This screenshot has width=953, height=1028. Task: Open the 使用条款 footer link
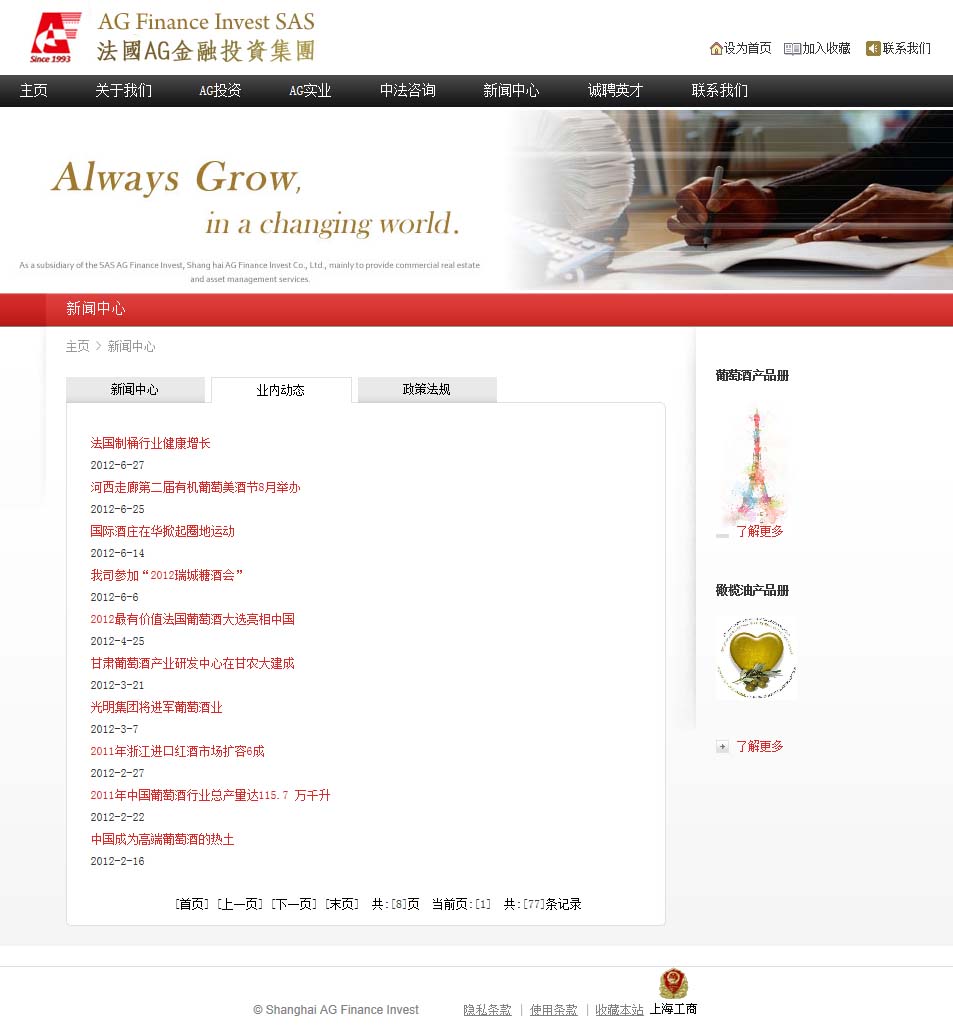553,1010
